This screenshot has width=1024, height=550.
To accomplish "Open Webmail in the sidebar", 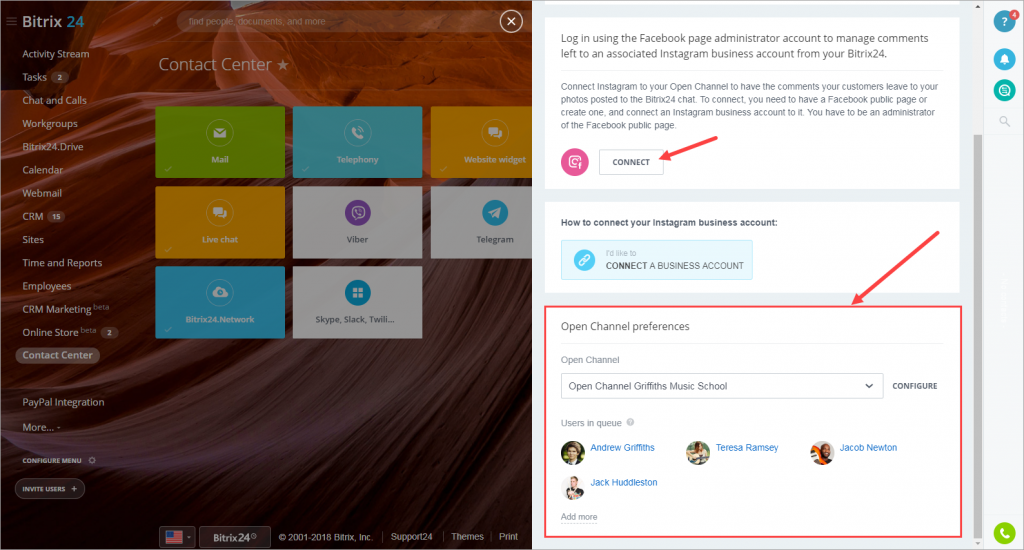I will (x=42, y=193).
